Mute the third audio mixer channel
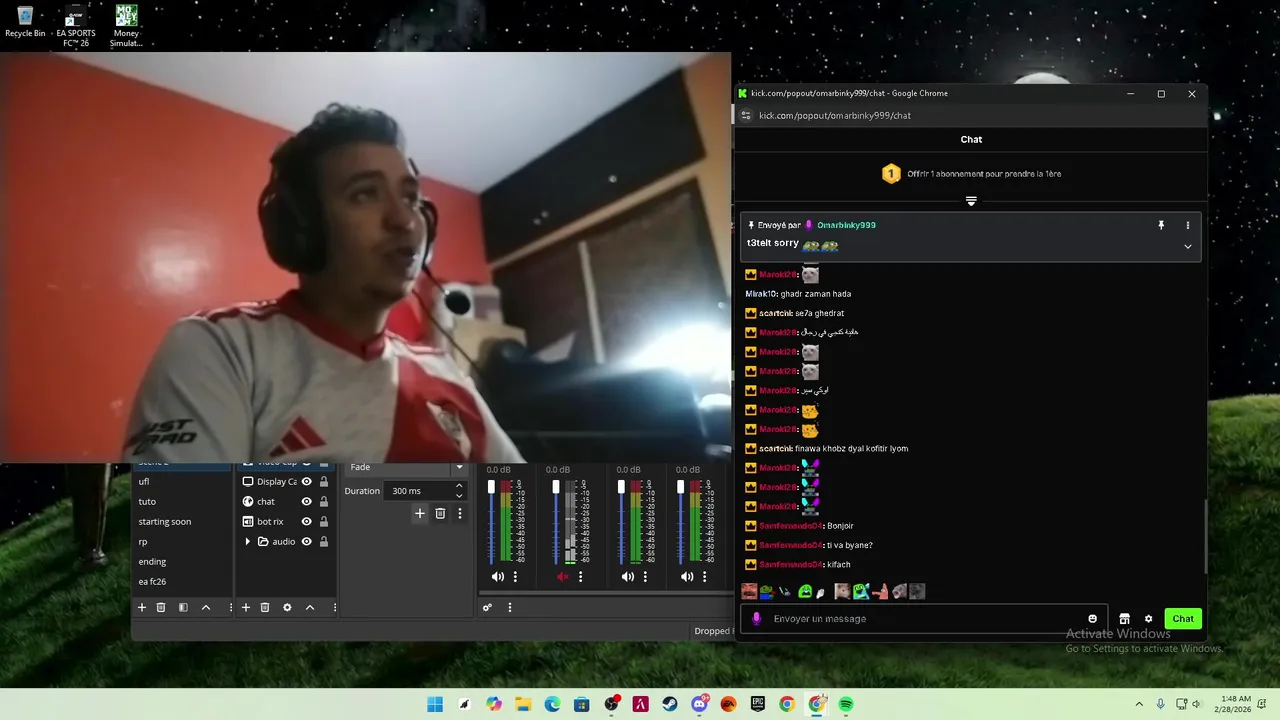 [627, 577]
